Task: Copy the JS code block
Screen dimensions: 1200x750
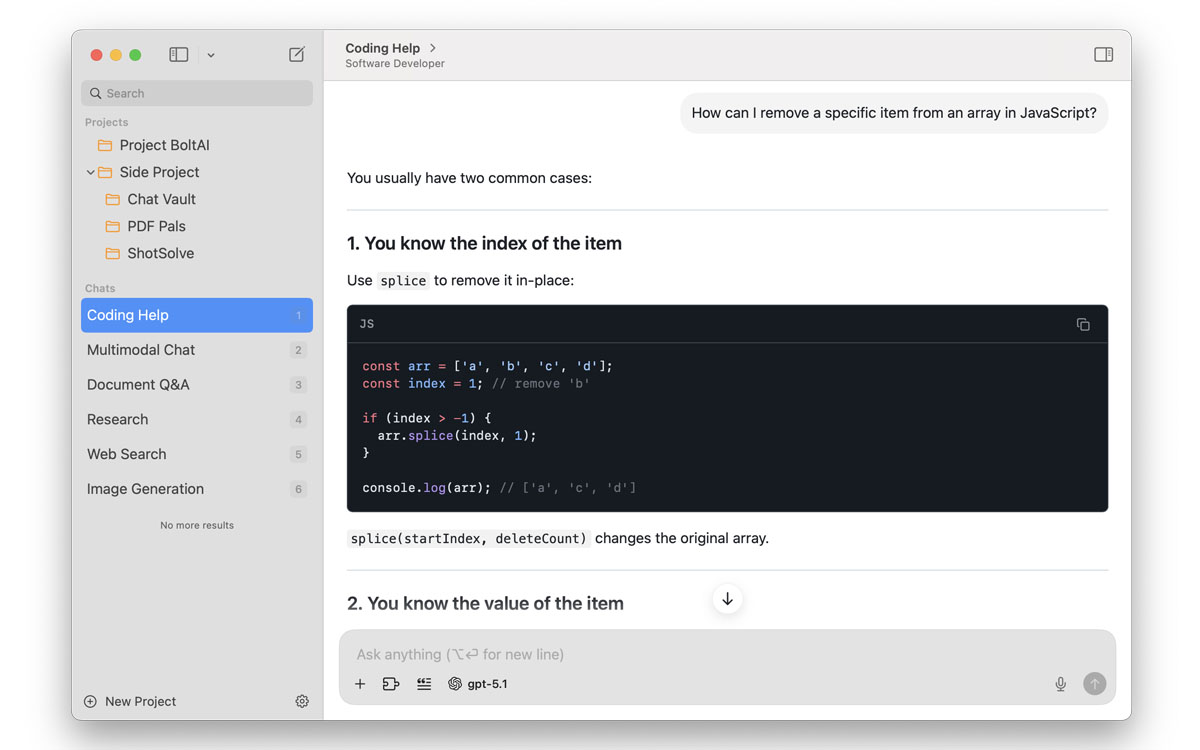Action: 1083,324
